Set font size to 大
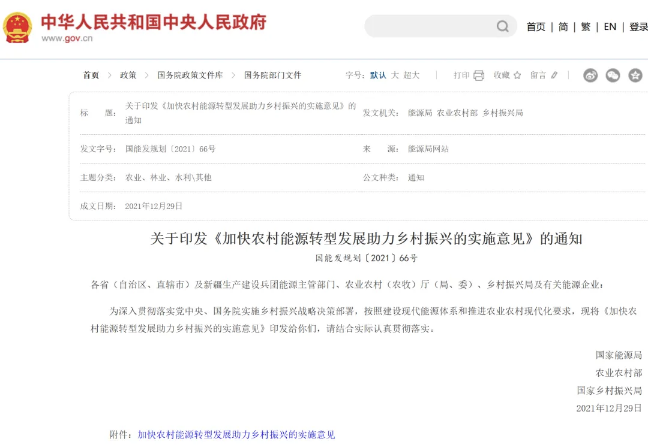Image resolution: width=648 pixels, height=448 pixels. tap(395, 75)
